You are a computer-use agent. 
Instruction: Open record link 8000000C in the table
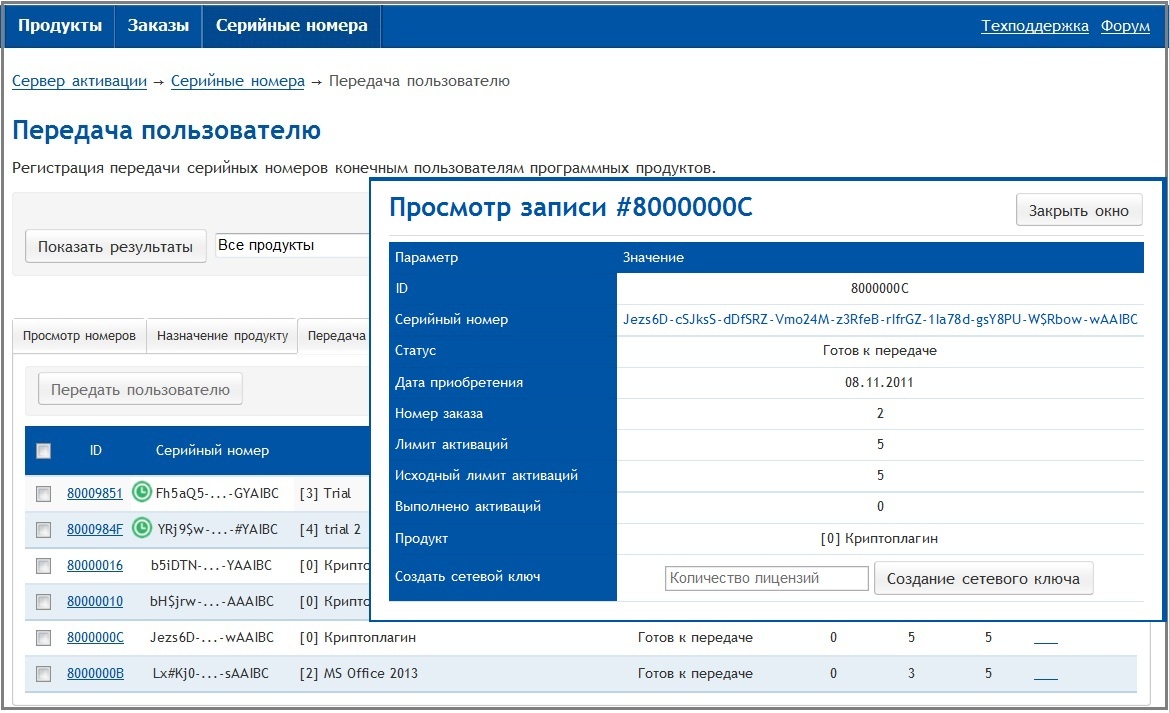pyautogui.click(x=95, y=637)
